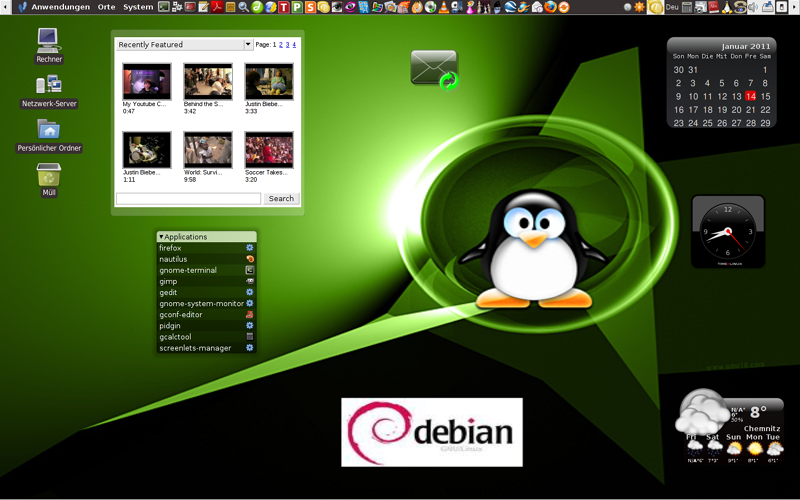Launch the red T office application

coord(284,7)
